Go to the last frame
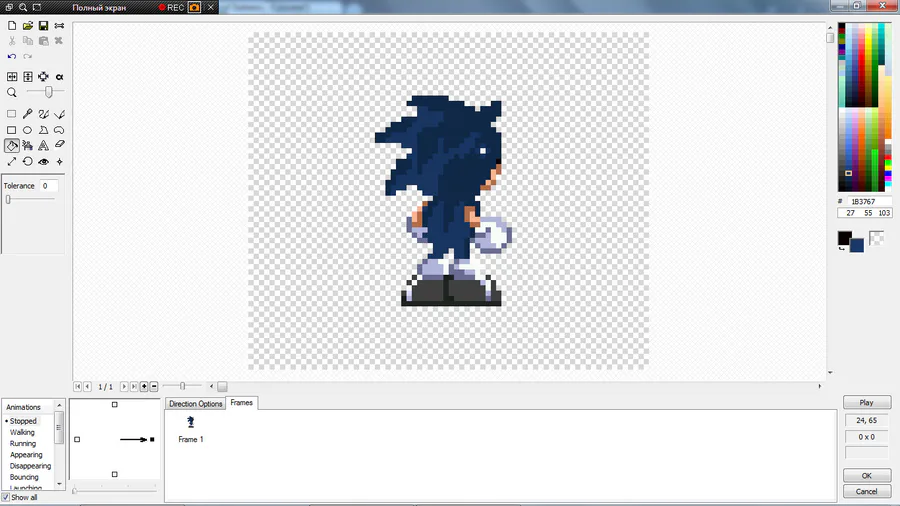 [134, 387]
